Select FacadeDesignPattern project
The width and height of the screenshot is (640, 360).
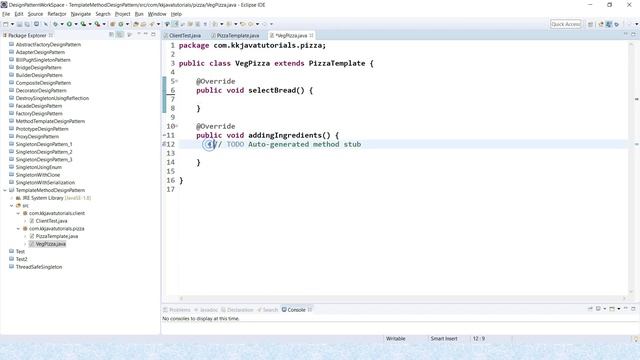(x=39, y=106)
